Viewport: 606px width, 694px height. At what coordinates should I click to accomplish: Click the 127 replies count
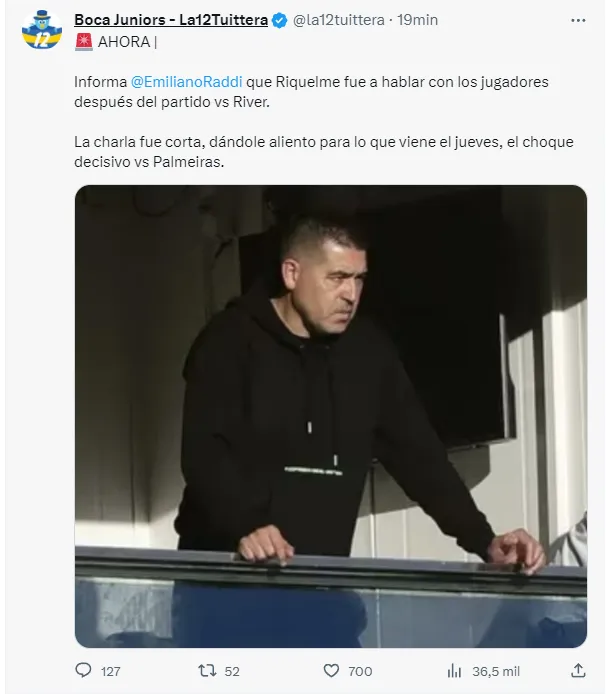[110, 671]
